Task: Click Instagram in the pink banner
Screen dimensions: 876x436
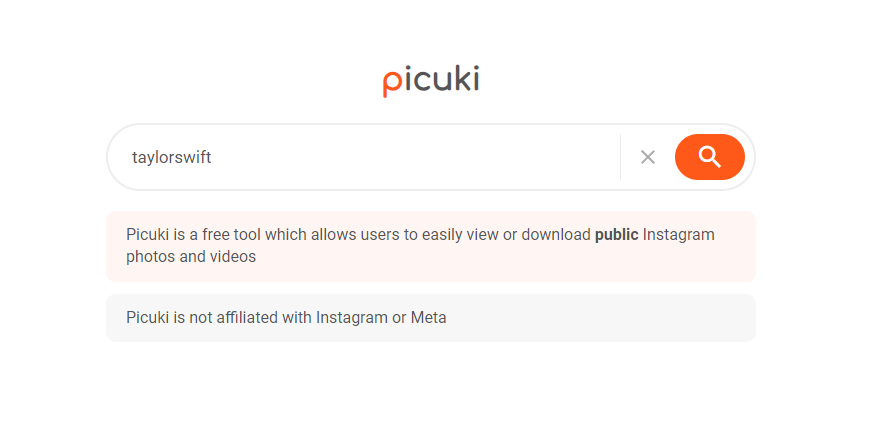Action: tap(679, 235)
